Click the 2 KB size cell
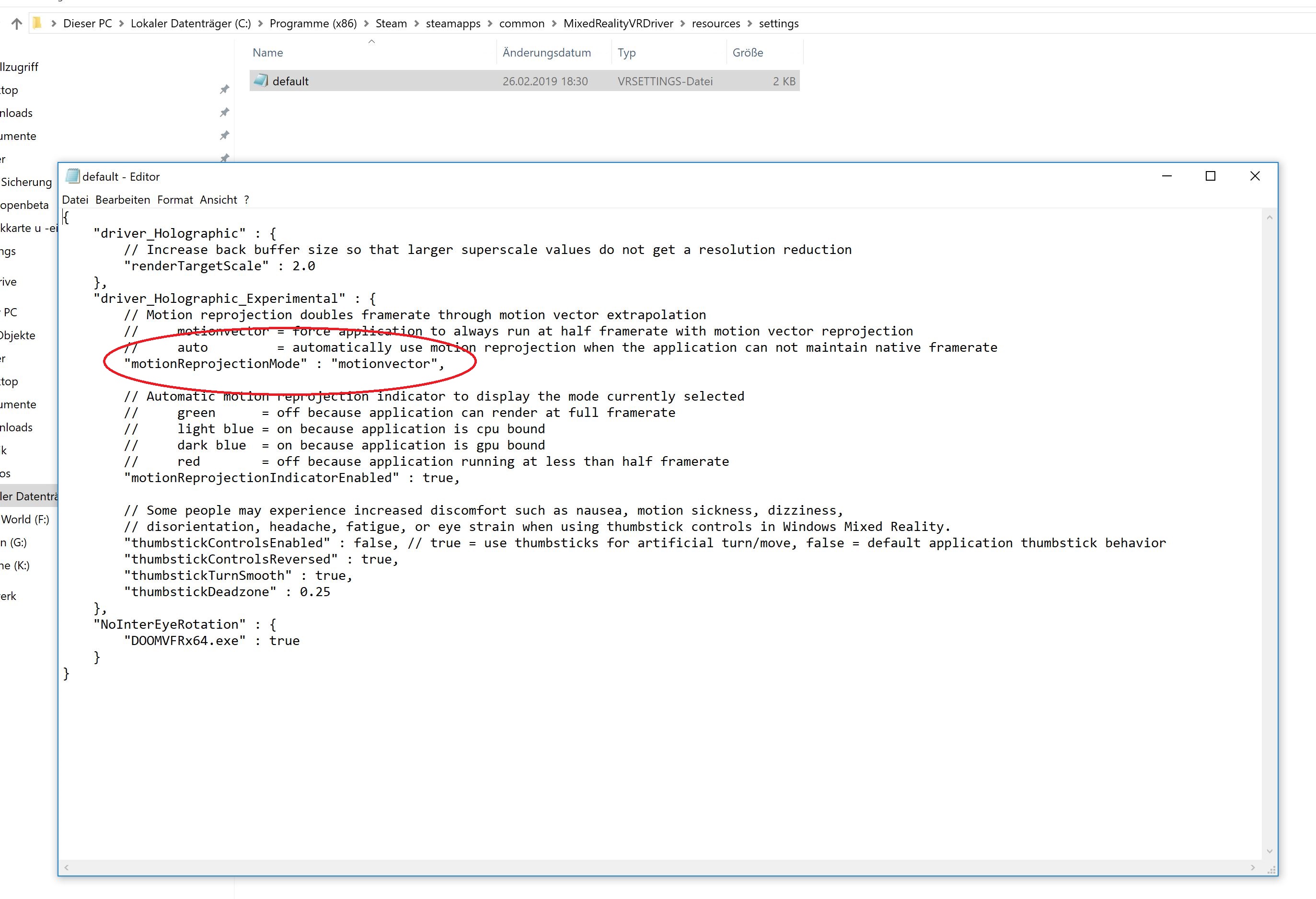This screenshot has height=899, width=1316. (x=784, y=81)
